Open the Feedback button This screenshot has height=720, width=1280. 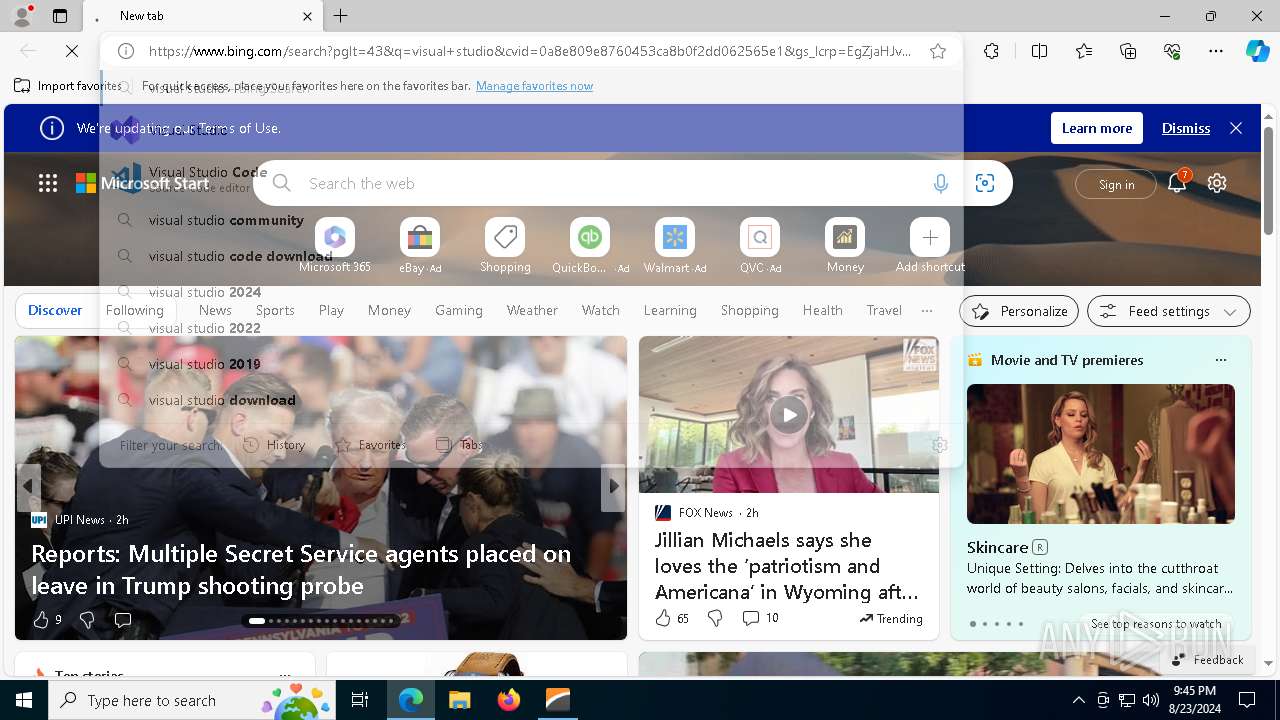(1207, 659)
